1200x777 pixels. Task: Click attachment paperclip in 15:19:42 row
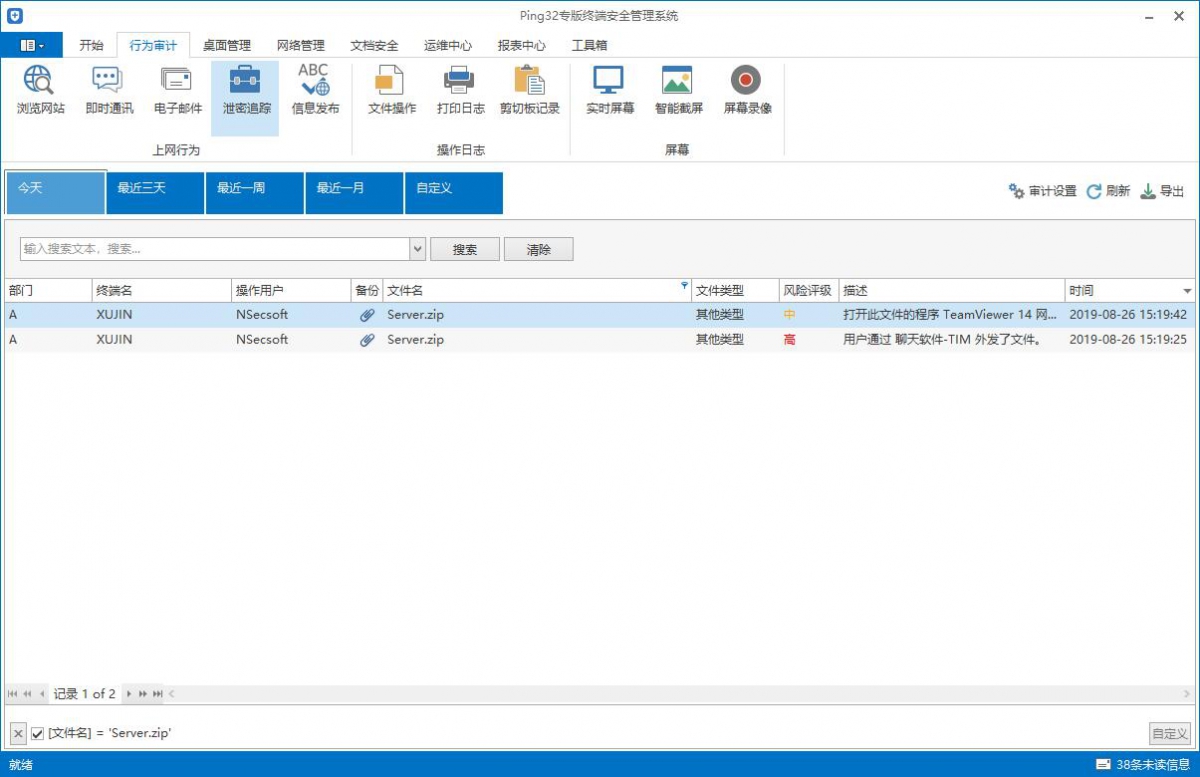tap(368, 314)
